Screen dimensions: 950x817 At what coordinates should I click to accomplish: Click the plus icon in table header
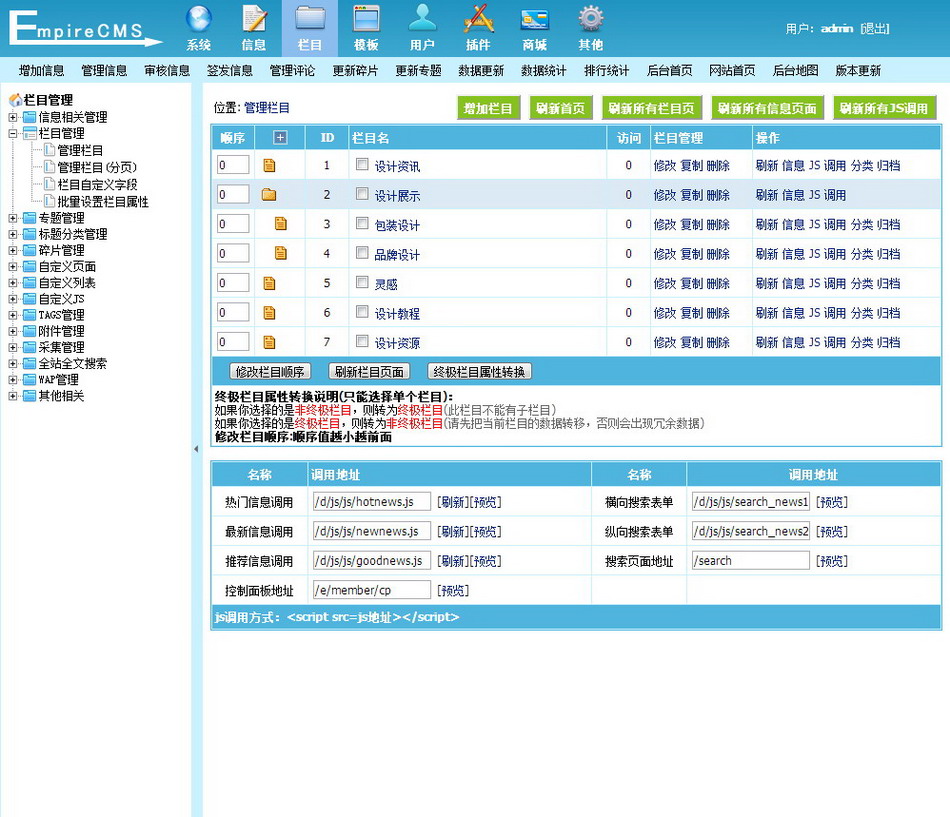coord(280,138)
